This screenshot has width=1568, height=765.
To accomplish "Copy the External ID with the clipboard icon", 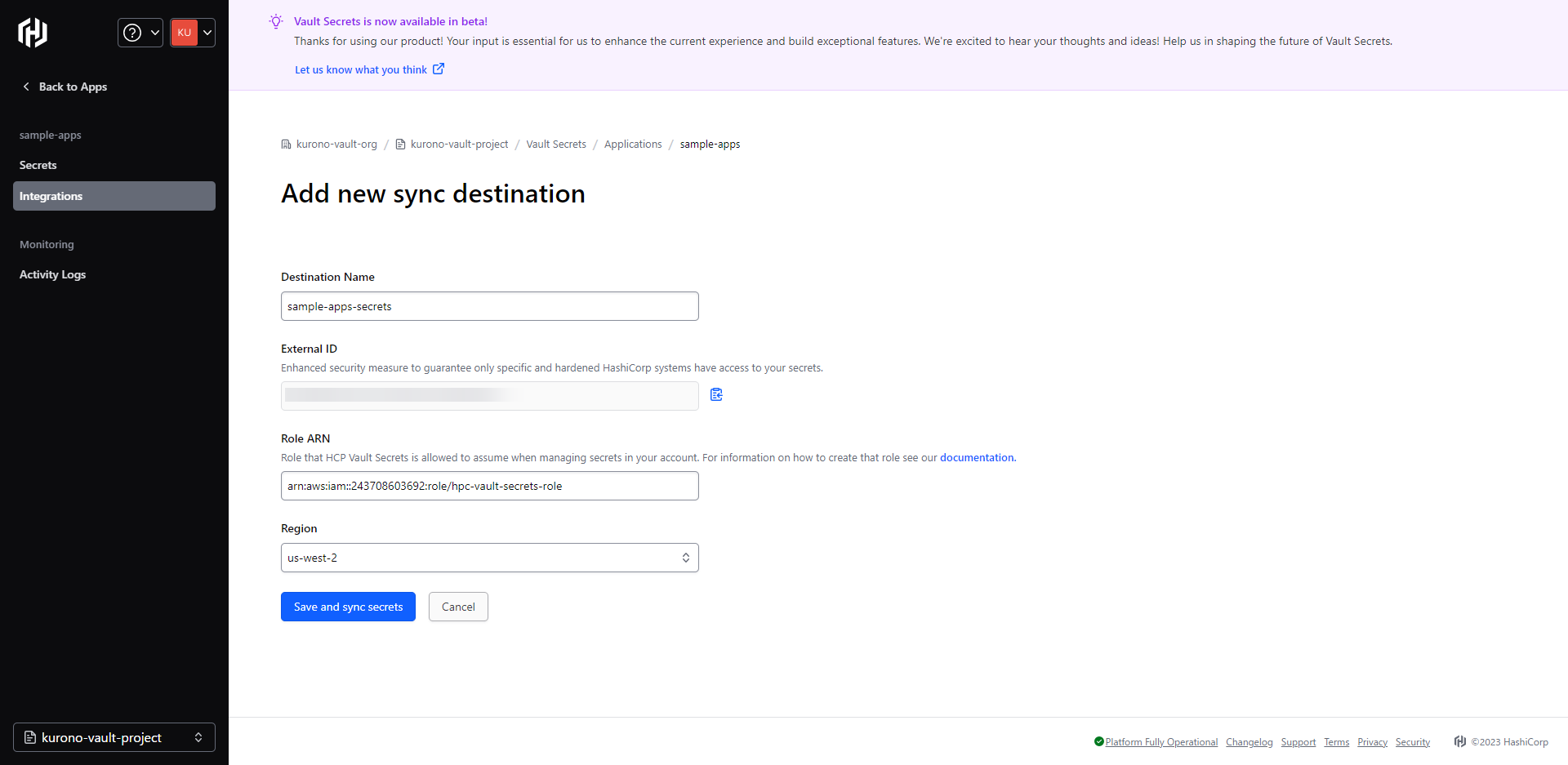I will [x=716, y=394].
